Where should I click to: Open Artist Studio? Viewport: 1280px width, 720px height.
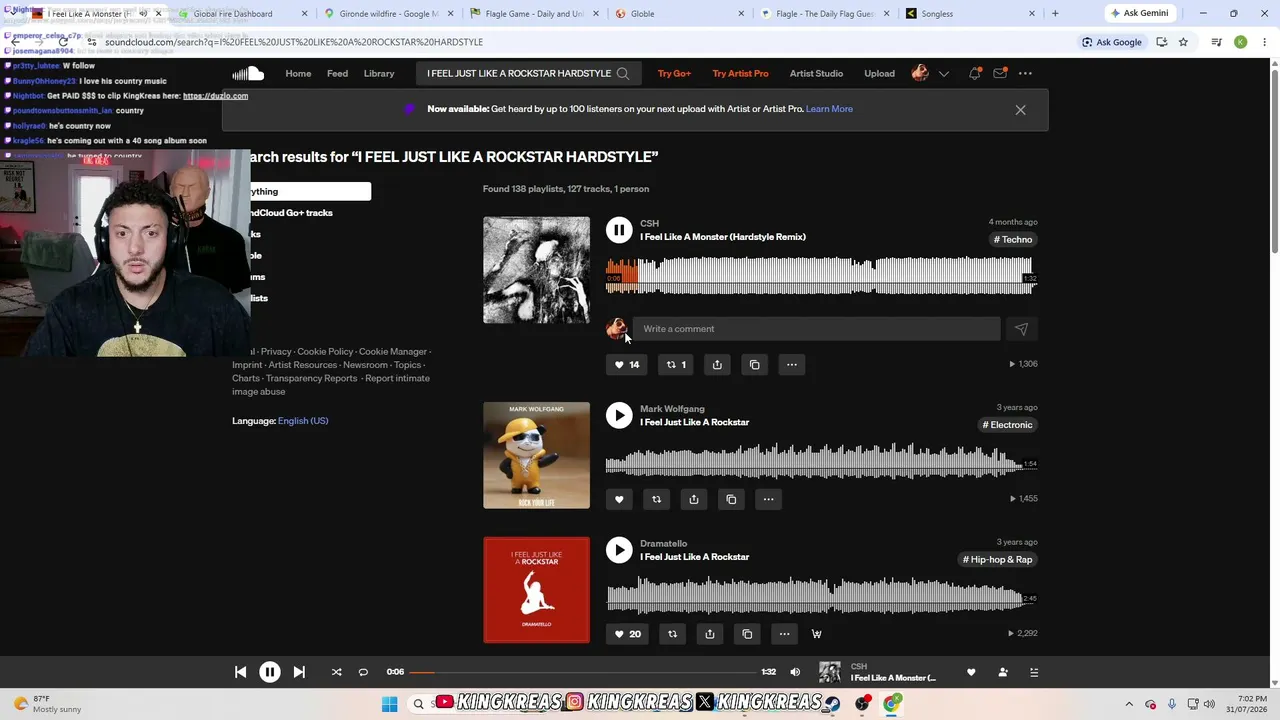click(x=816, y=73)
